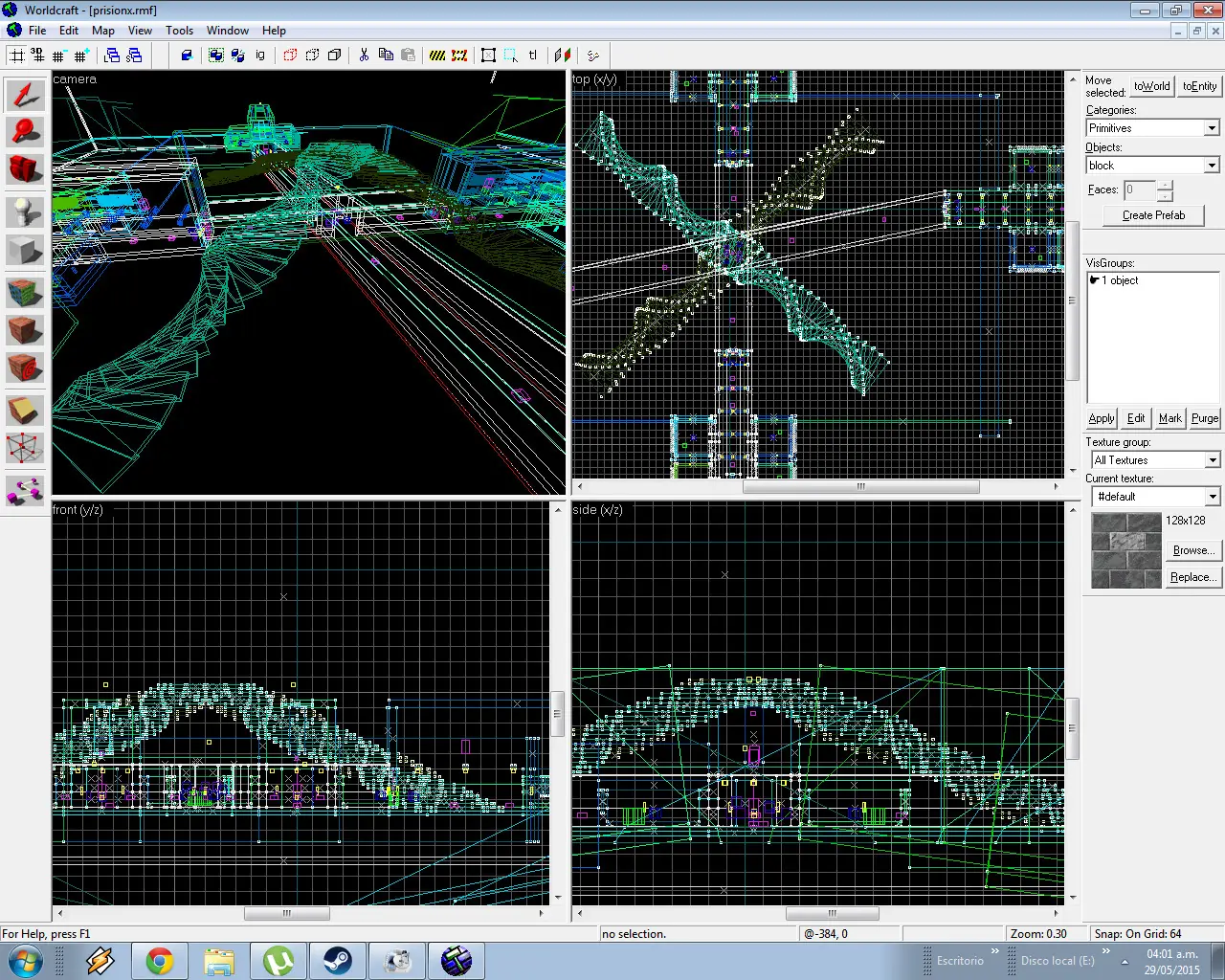Viewport: 1225px width, 980px height.
Task: Open the File menu
Action: point(37,31)
